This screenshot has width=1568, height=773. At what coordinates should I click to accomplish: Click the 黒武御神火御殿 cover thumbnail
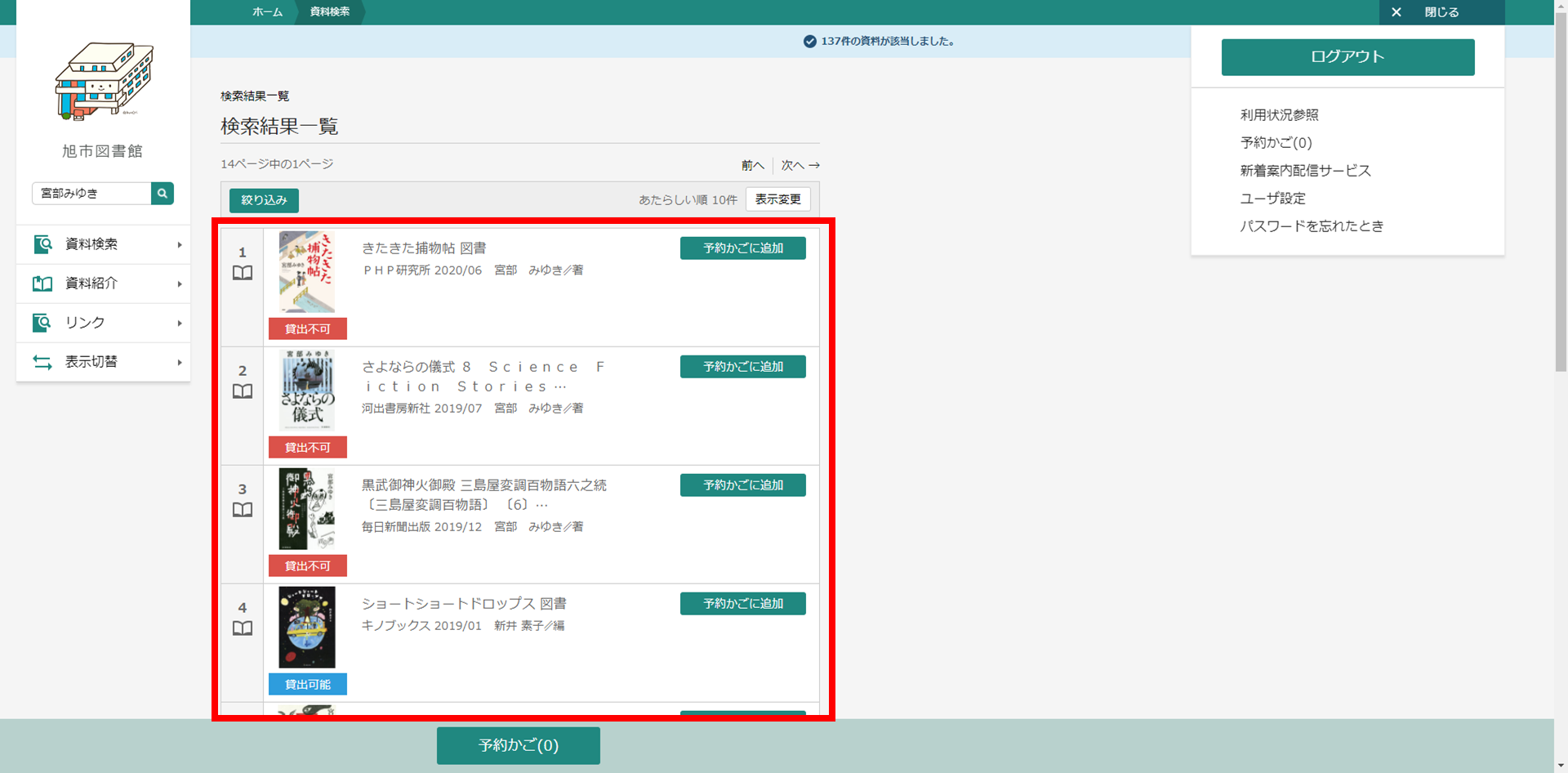[x=307, y=509]
